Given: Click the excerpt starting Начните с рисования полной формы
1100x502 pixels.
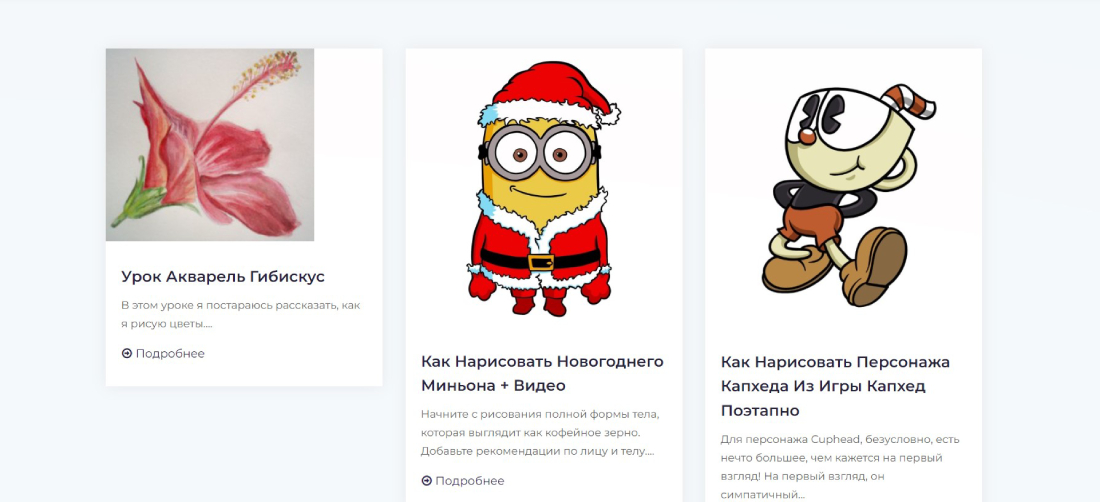Looking at the screenshot, I should point(541,433).
